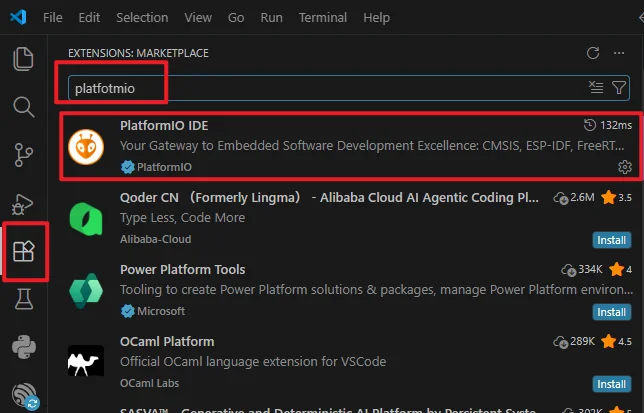Click the 334K download count
This screenshot has width=644, height=413.
point(590,269)
